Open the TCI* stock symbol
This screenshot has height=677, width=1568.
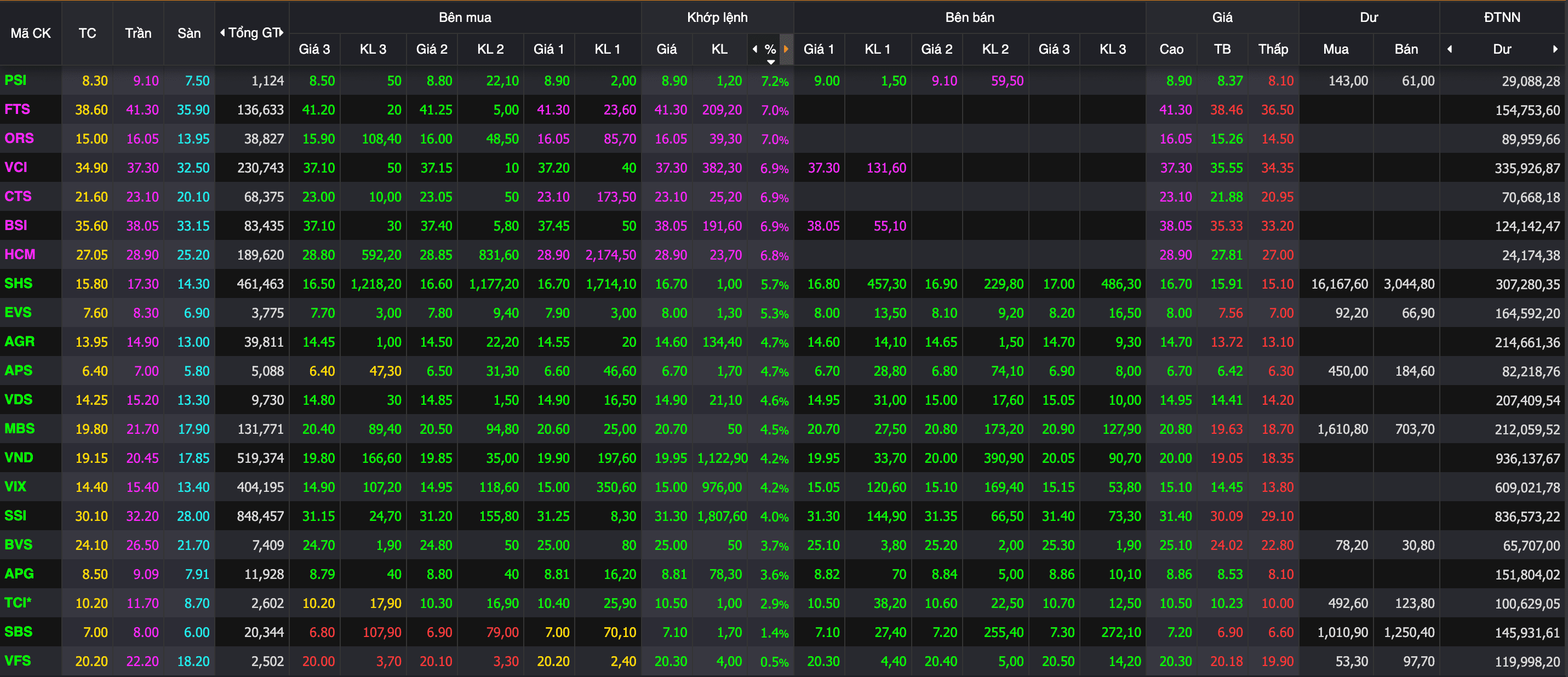(x=18, y=603)
